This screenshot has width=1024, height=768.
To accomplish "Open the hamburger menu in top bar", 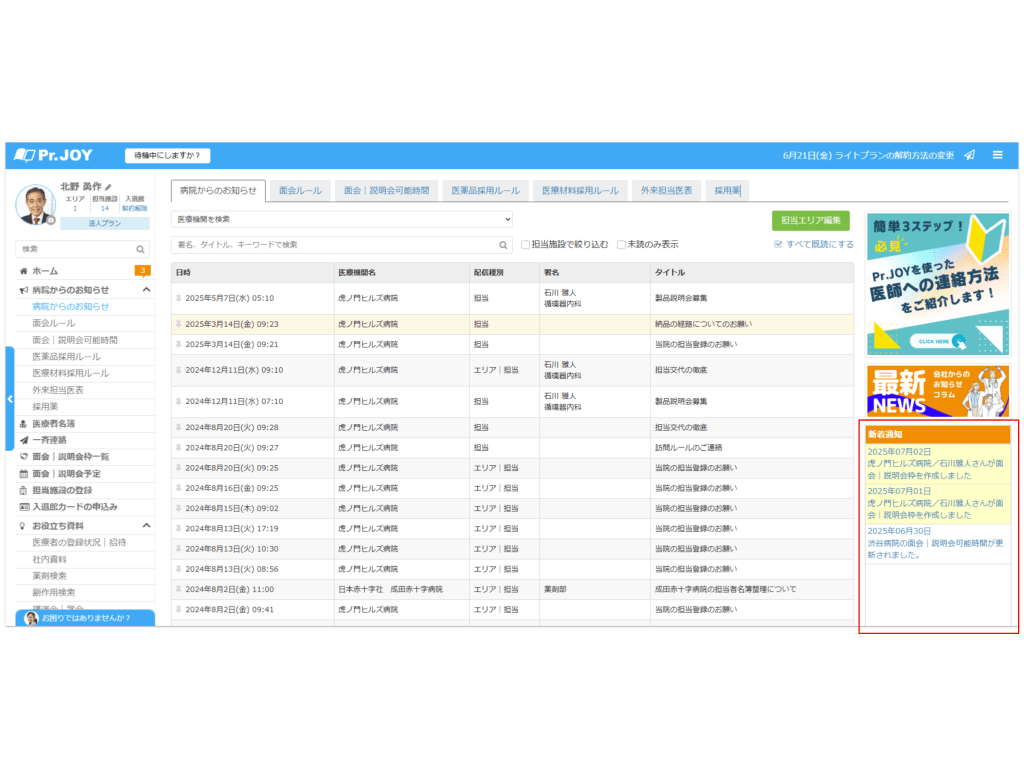I will pos(997,155).
